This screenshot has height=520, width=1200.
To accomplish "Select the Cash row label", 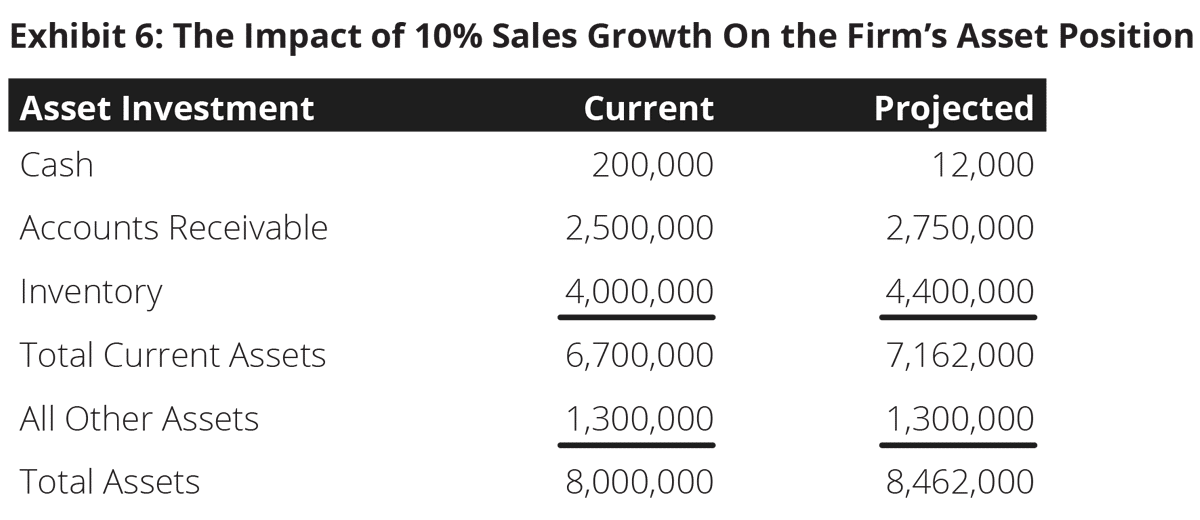I will pos(57,164).
